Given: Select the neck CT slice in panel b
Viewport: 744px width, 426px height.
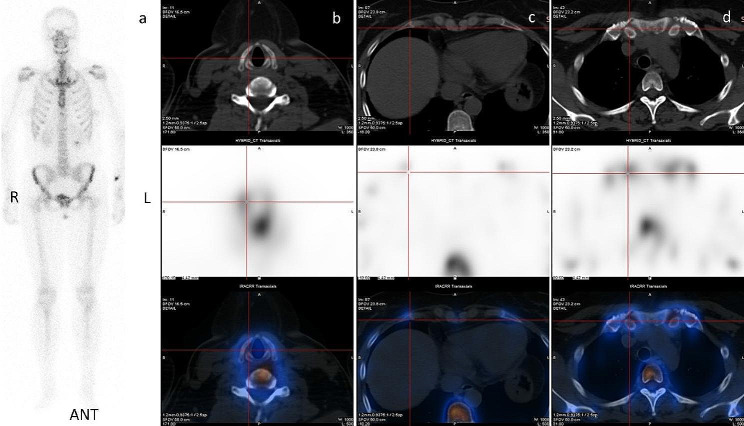Looking at the screenshot, I should click(257, 70).
